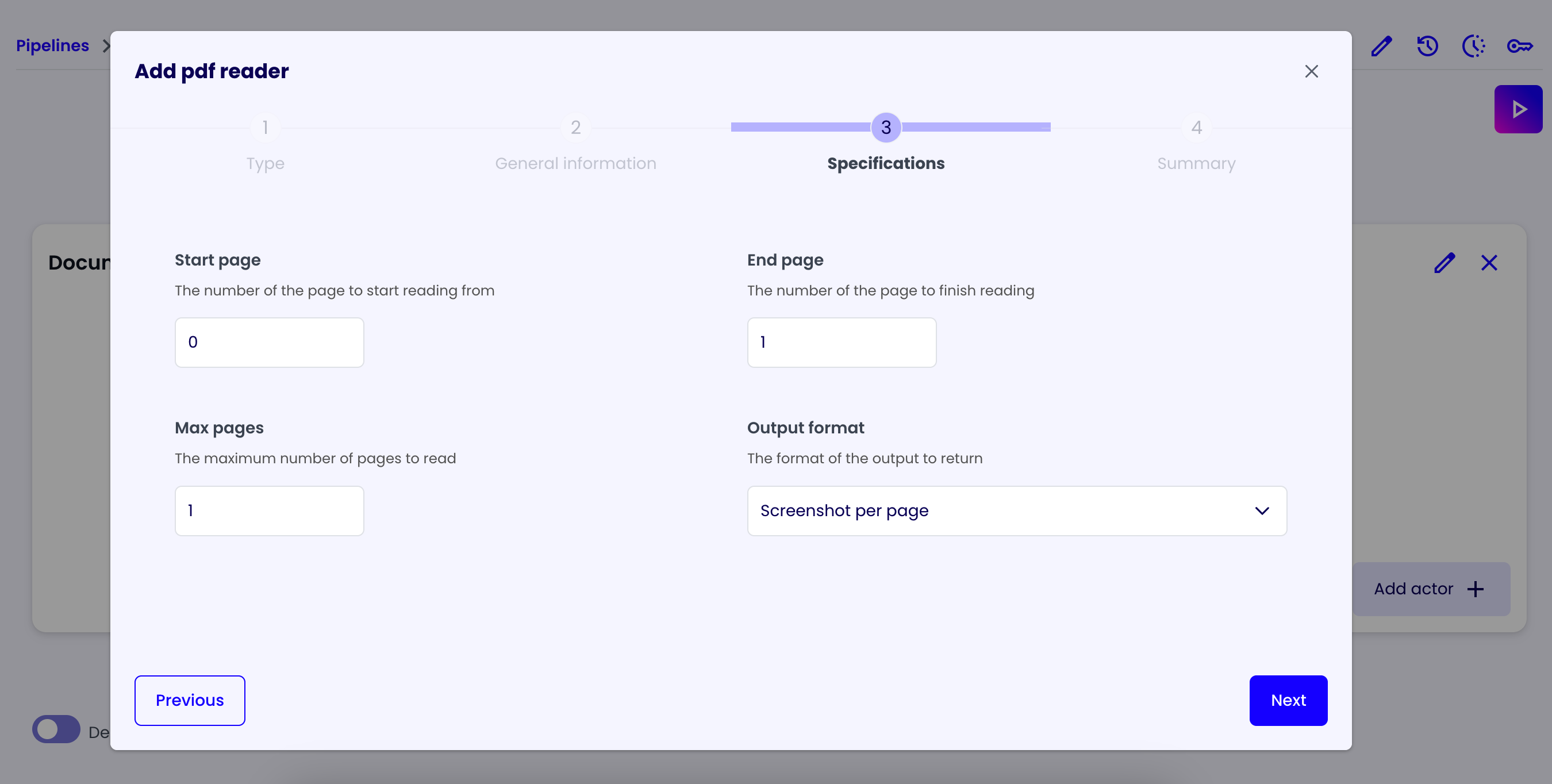Image resolution: width=1552 pixels, height=784 pixels.
Task: Click 'The number of the page to start reading from'
Action: [x=335, y=290]
